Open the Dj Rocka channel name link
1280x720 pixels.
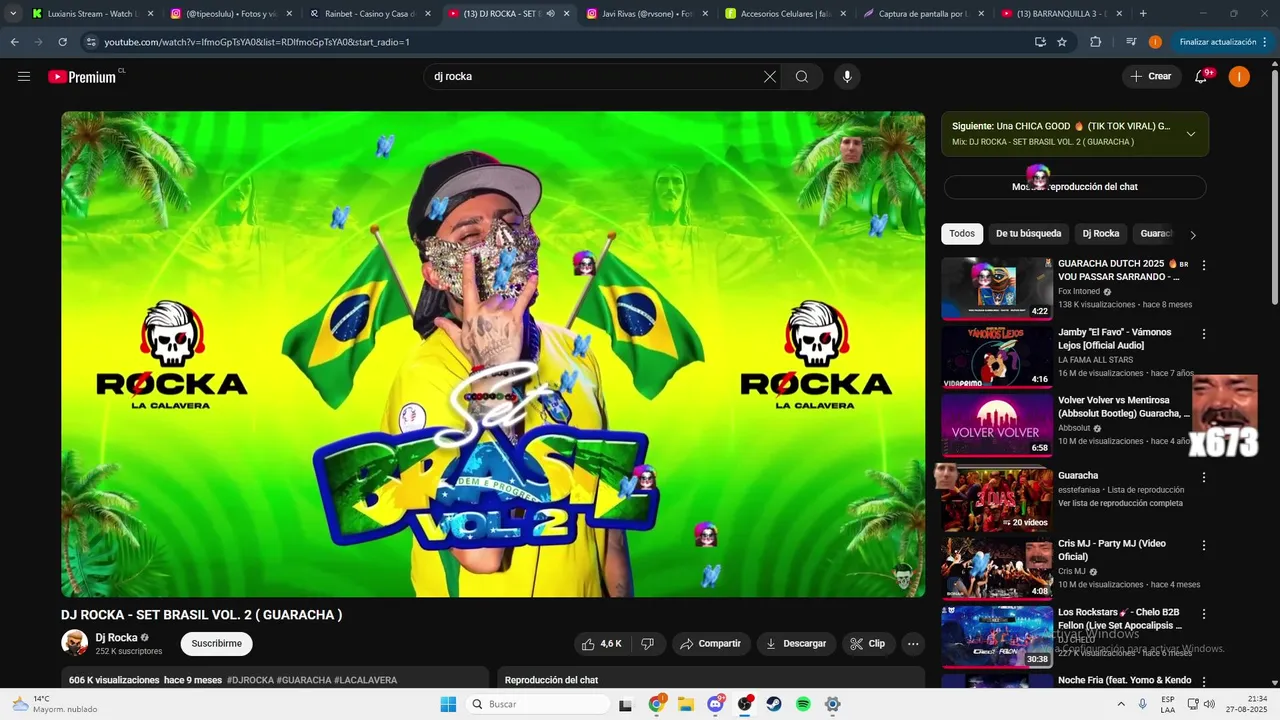(x=116, y=638)
